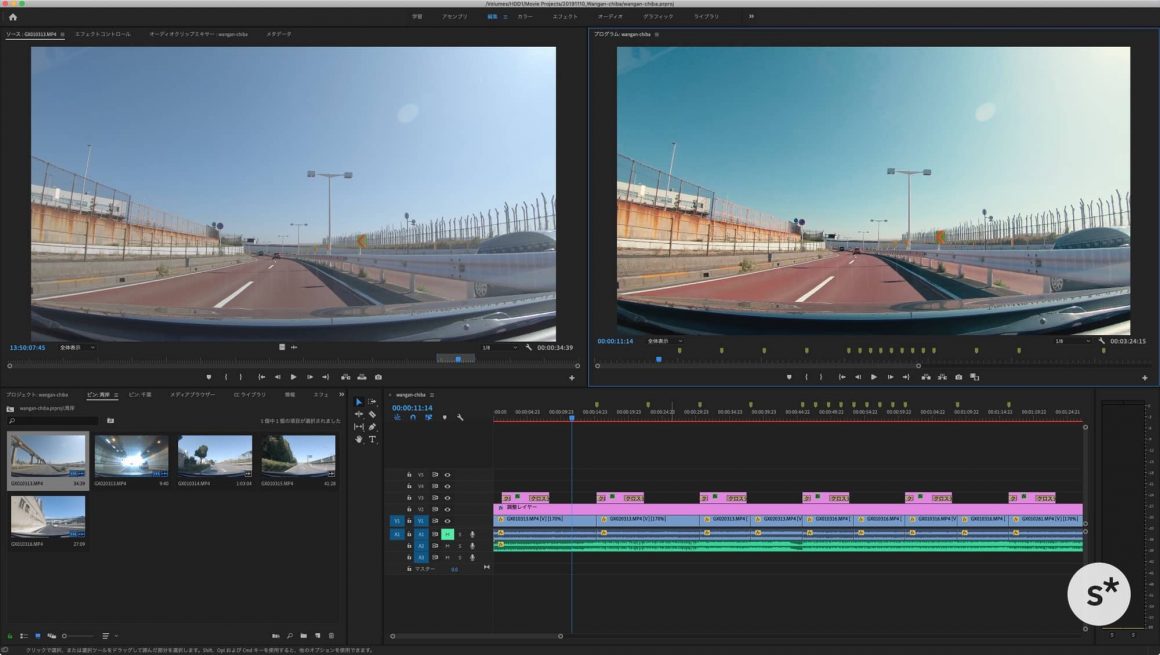Screen dimensions: 1160x655
Task: Toggle mute on the A1 audio track
Action: (447, 534)
